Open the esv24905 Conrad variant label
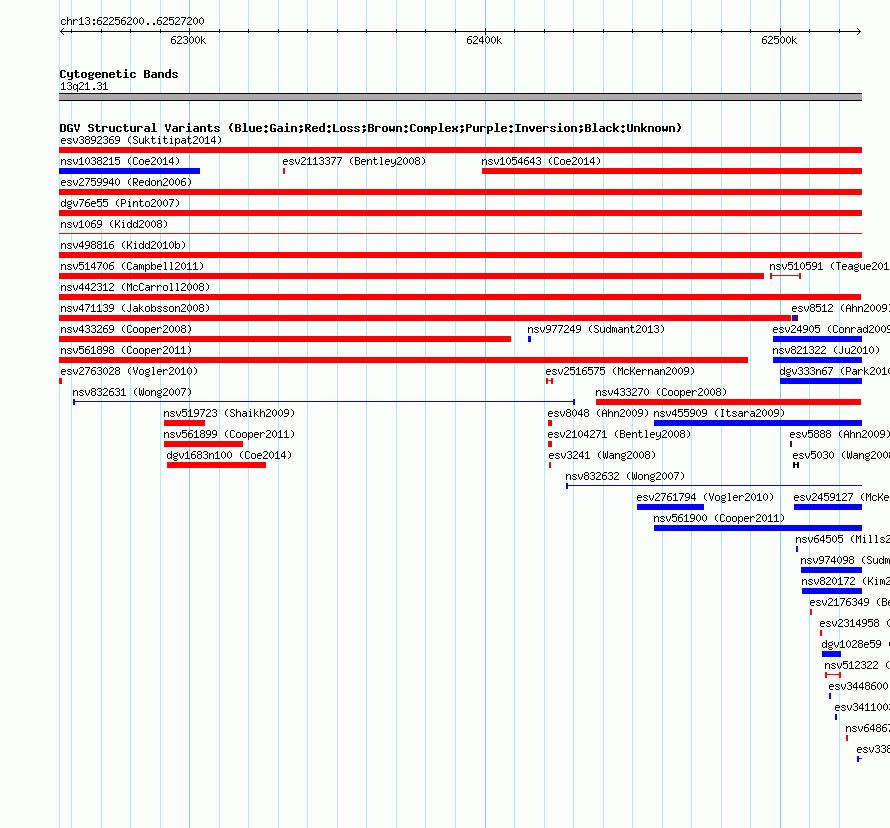890x828 pixels. pos(831,329)
